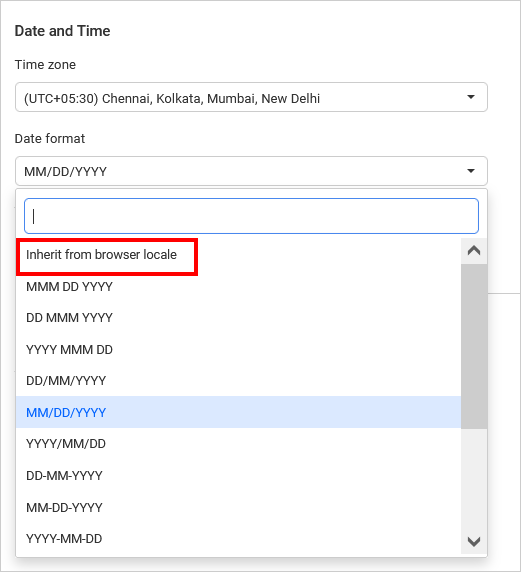Click the list scrollbar thumb

pos(474,347)
